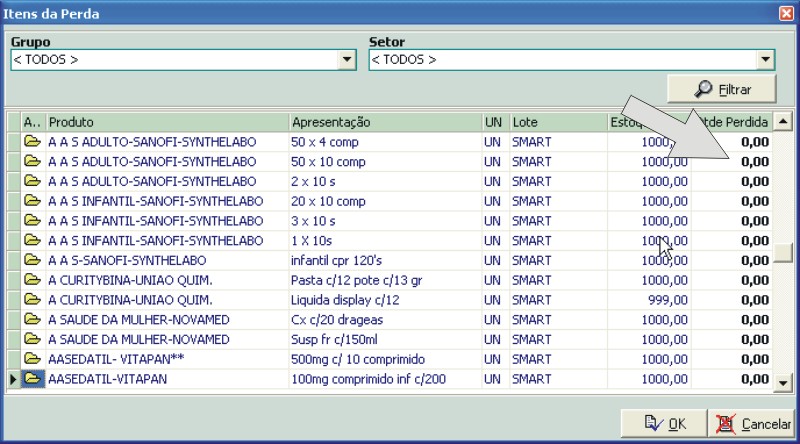Image resolution: width=800 pixels, height=444 pixels.
Task: Sort by the Produto column header
Action: tap(167, 122)
